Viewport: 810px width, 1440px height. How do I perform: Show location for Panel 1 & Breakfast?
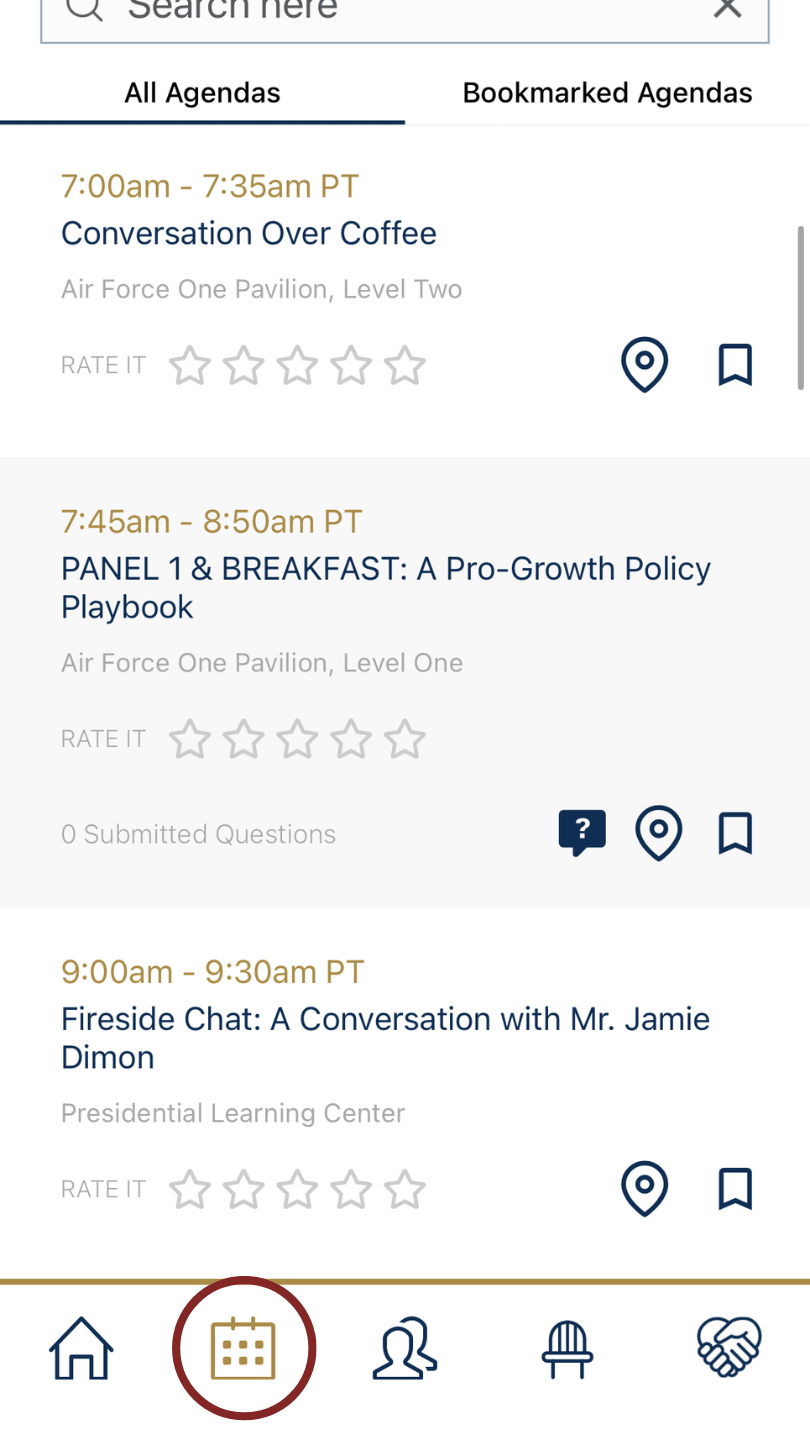click(x=659, y=833)
